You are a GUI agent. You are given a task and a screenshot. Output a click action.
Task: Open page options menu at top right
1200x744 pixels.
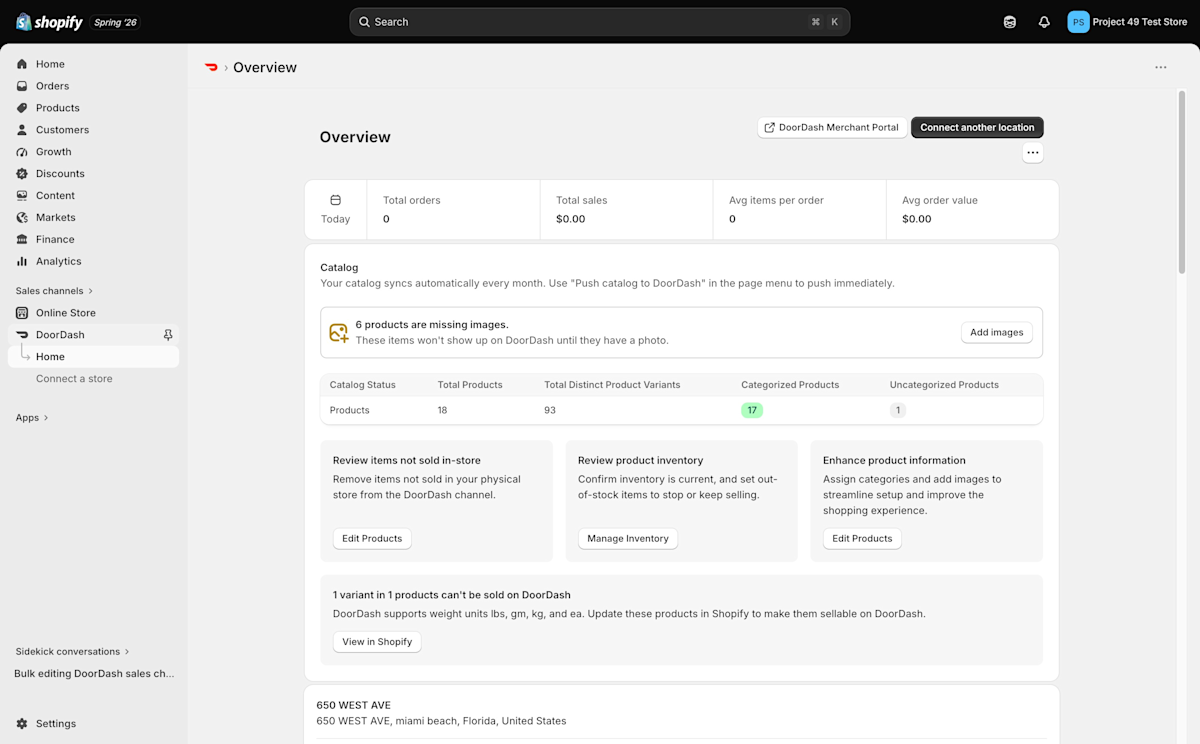click(1160, 67)
